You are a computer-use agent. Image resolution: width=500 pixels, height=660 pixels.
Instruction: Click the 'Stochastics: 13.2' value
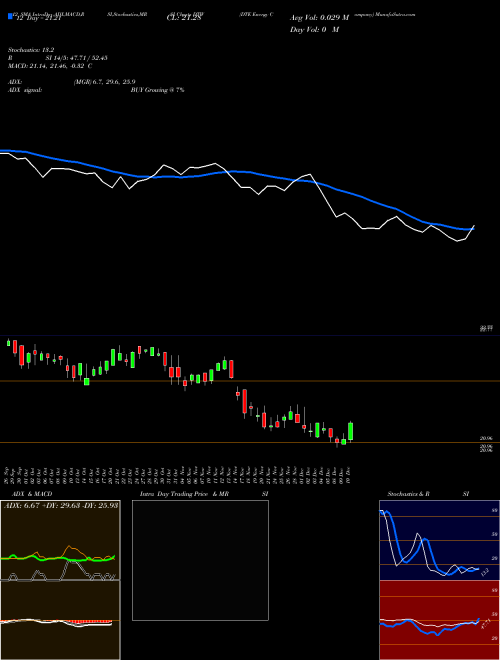coord(31,50)
